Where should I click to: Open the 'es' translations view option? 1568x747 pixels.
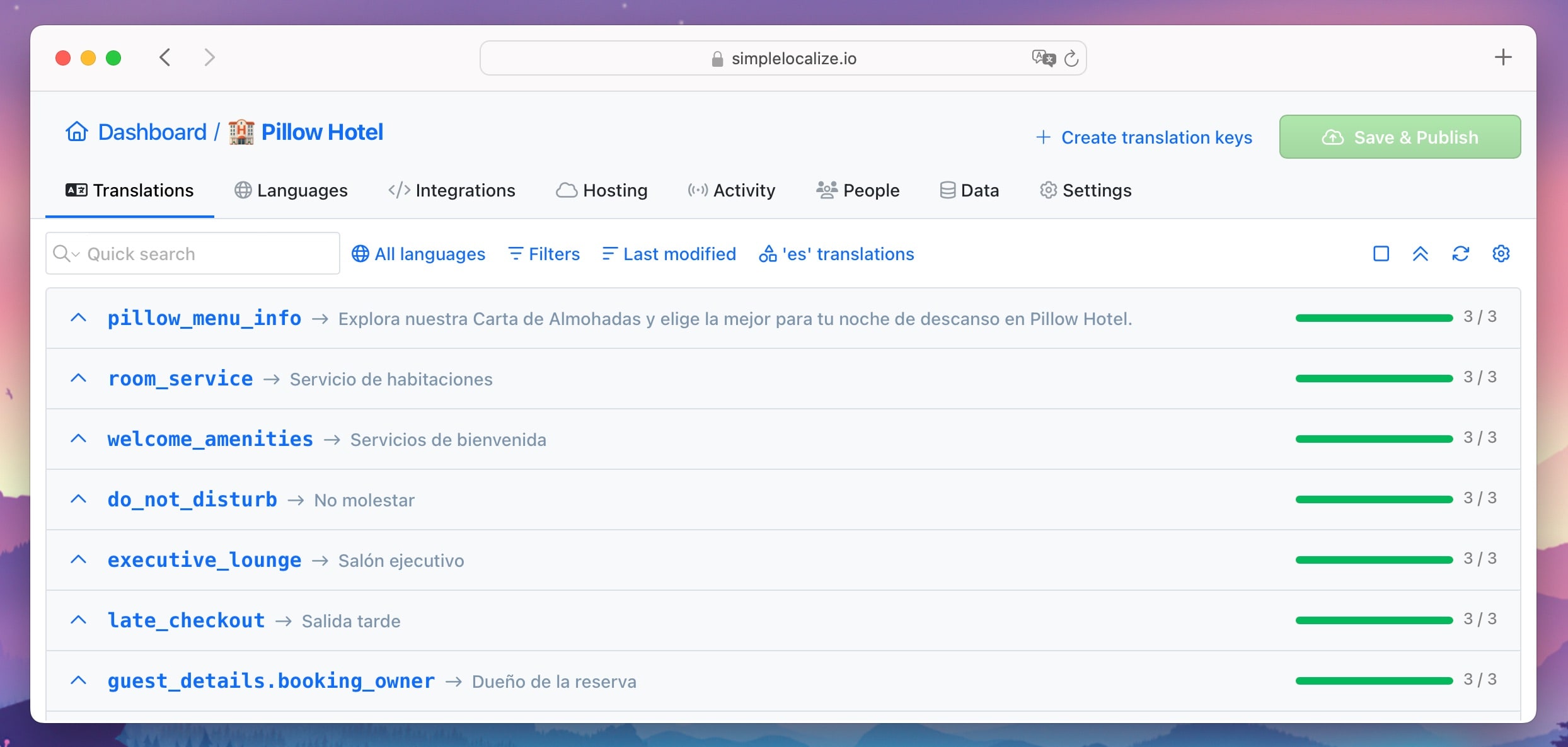pos(837,254)
